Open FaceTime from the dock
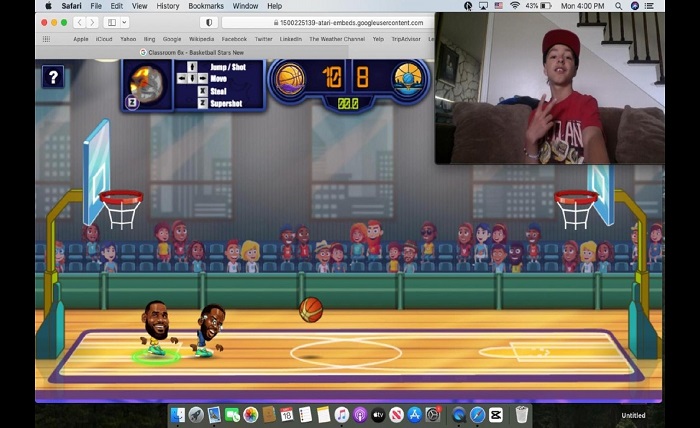Viewport: 700px width, 428px height. (x=232, y=415)
